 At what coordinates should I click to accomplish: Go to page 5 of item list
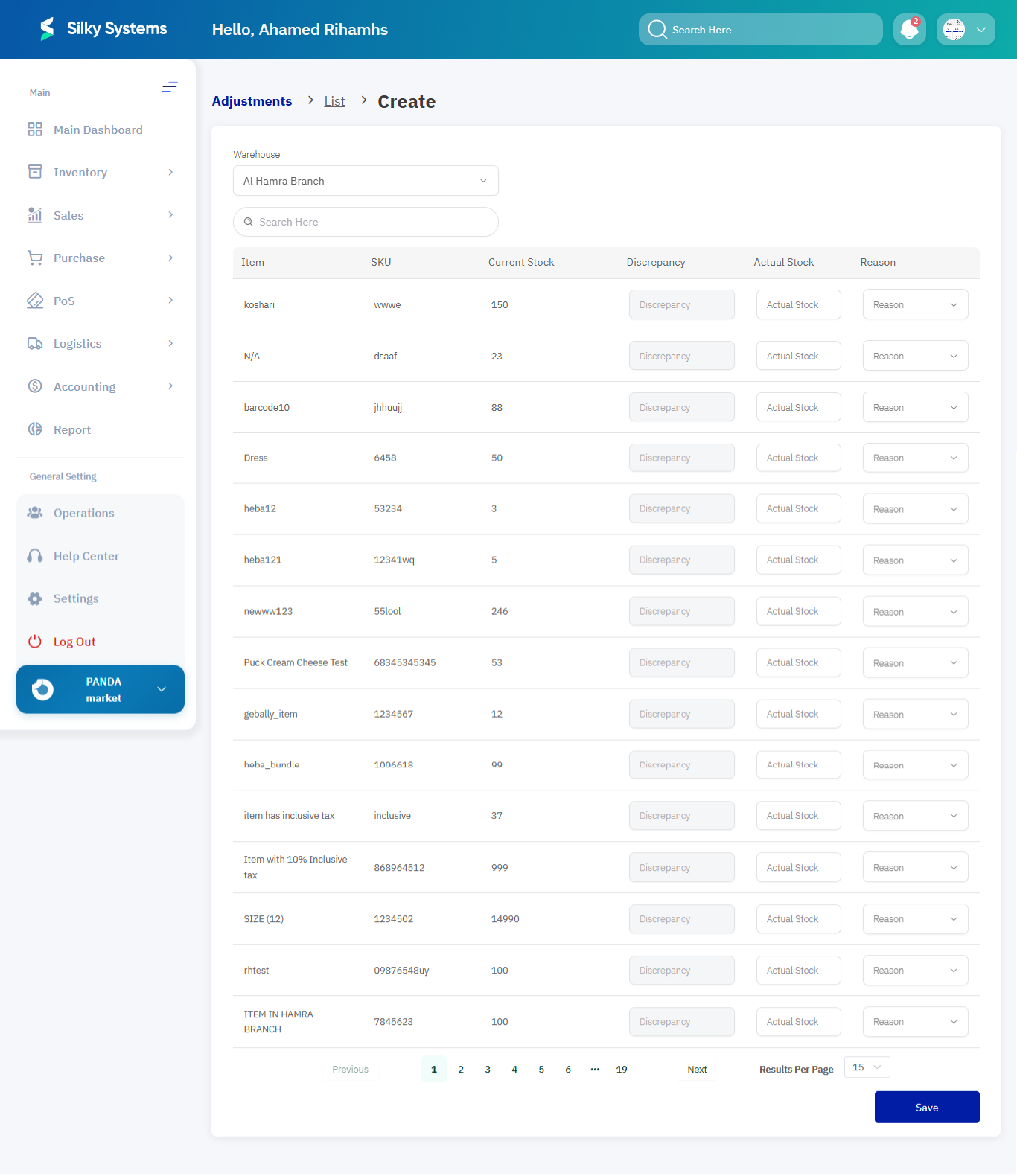[541, 1069]
